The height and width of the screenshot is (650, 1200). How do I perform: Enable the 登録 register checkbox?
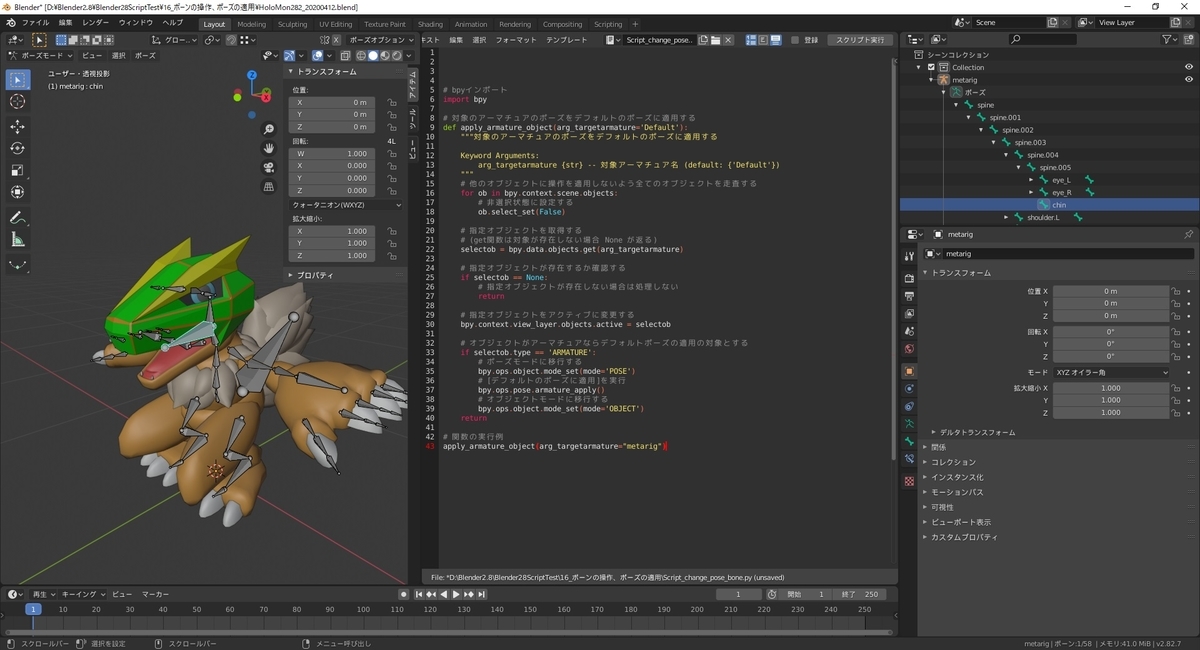click(794, 40)
